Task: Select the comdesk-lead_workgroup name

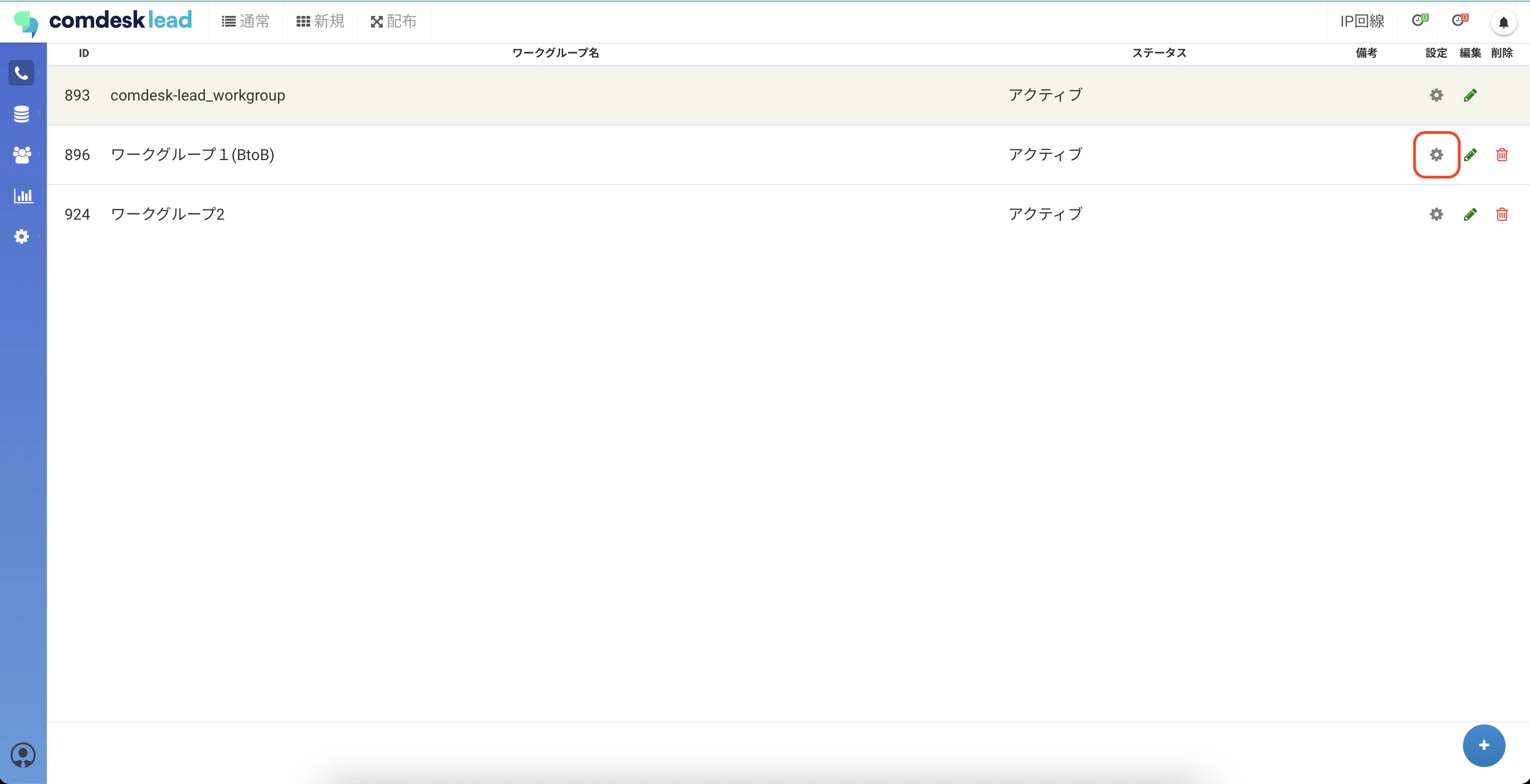Action: coord(198,95)
